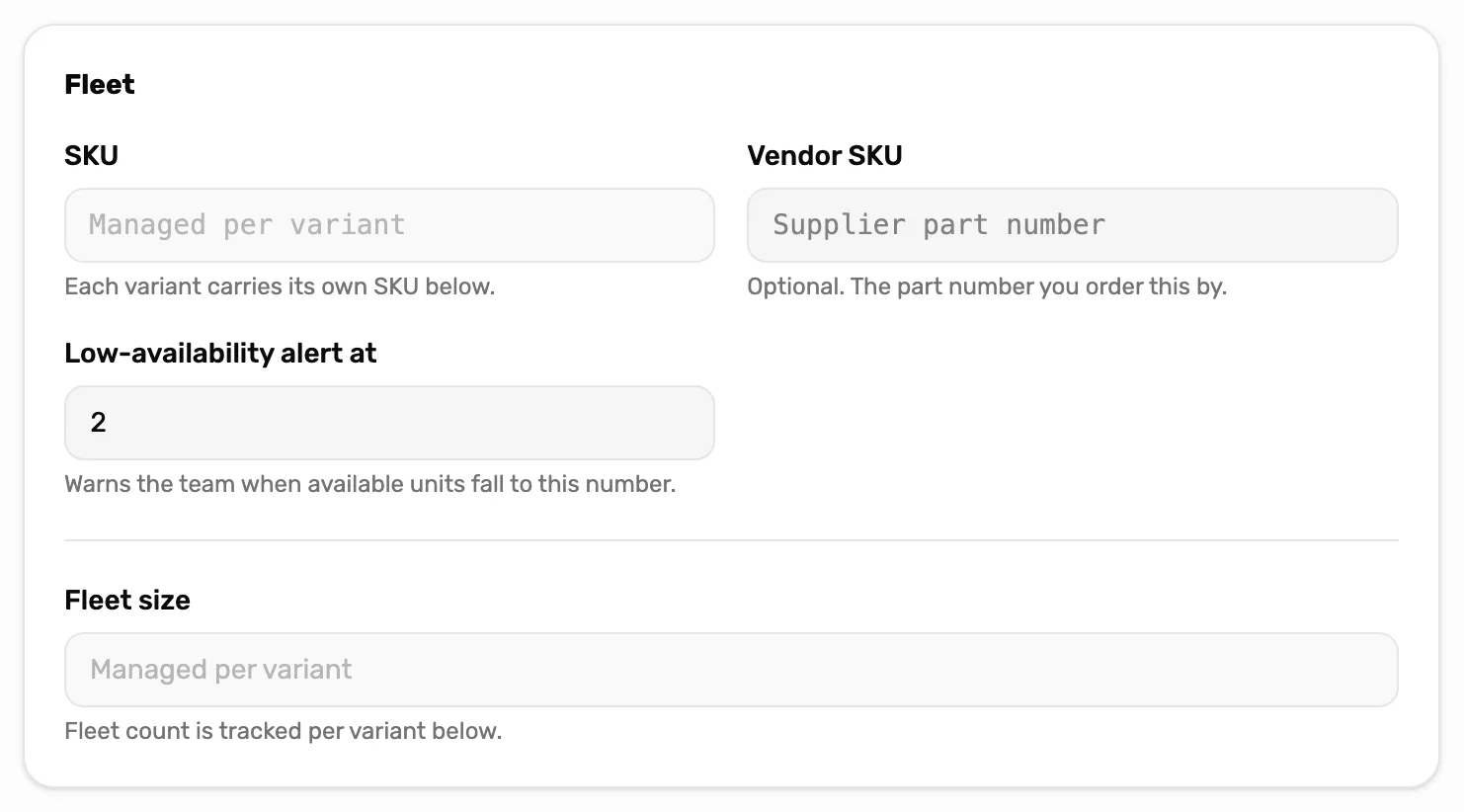1464x812 pixels.
Task: Click 'Optional. The part number you order this by.'
Action: pyautogui.click(x=987, y=286)
